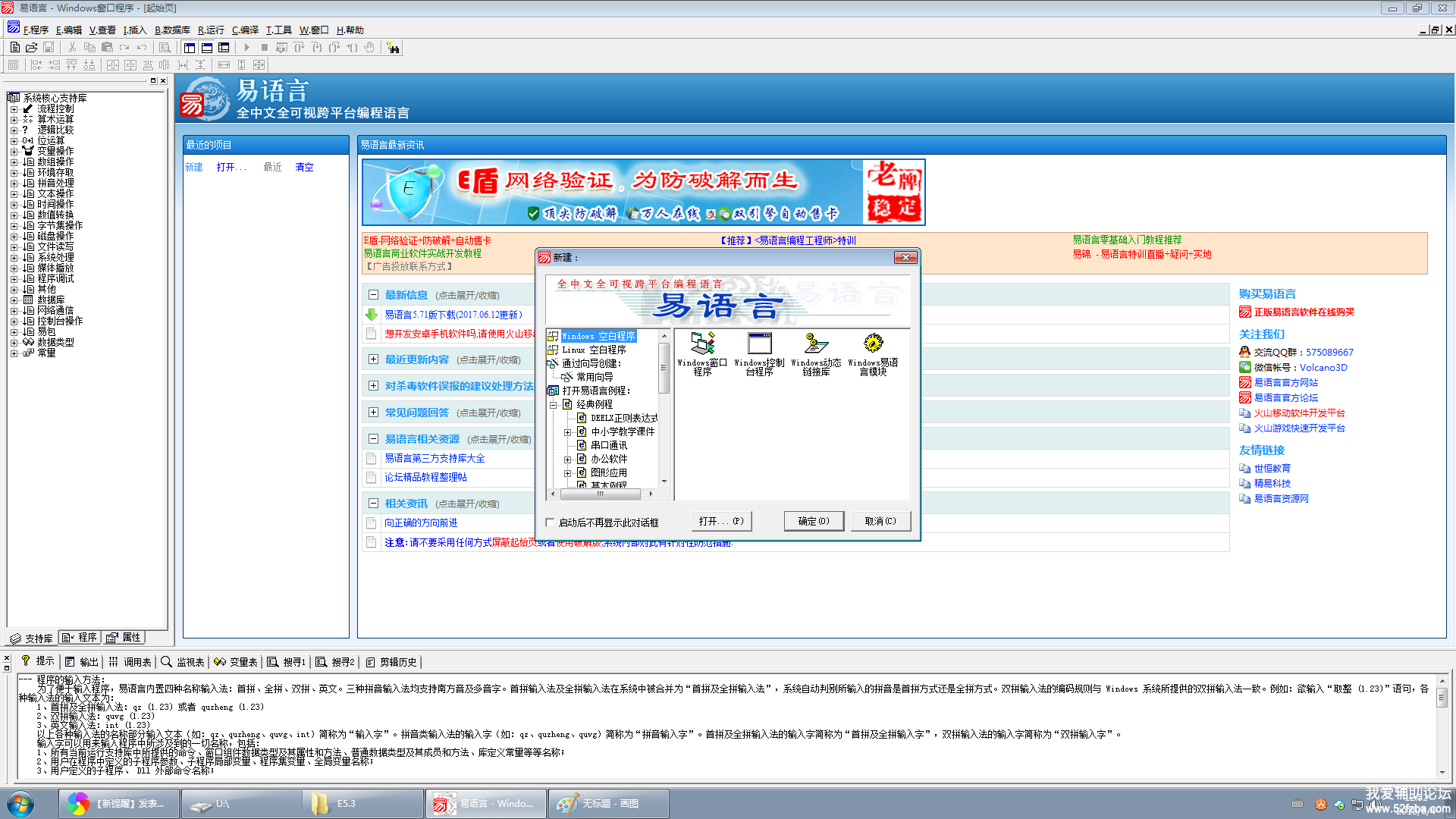The width and height of the screenshot is (1456, 819).
Task: Collapse the 易语言相关资源 news section
Action: click(x=373, y=439)
